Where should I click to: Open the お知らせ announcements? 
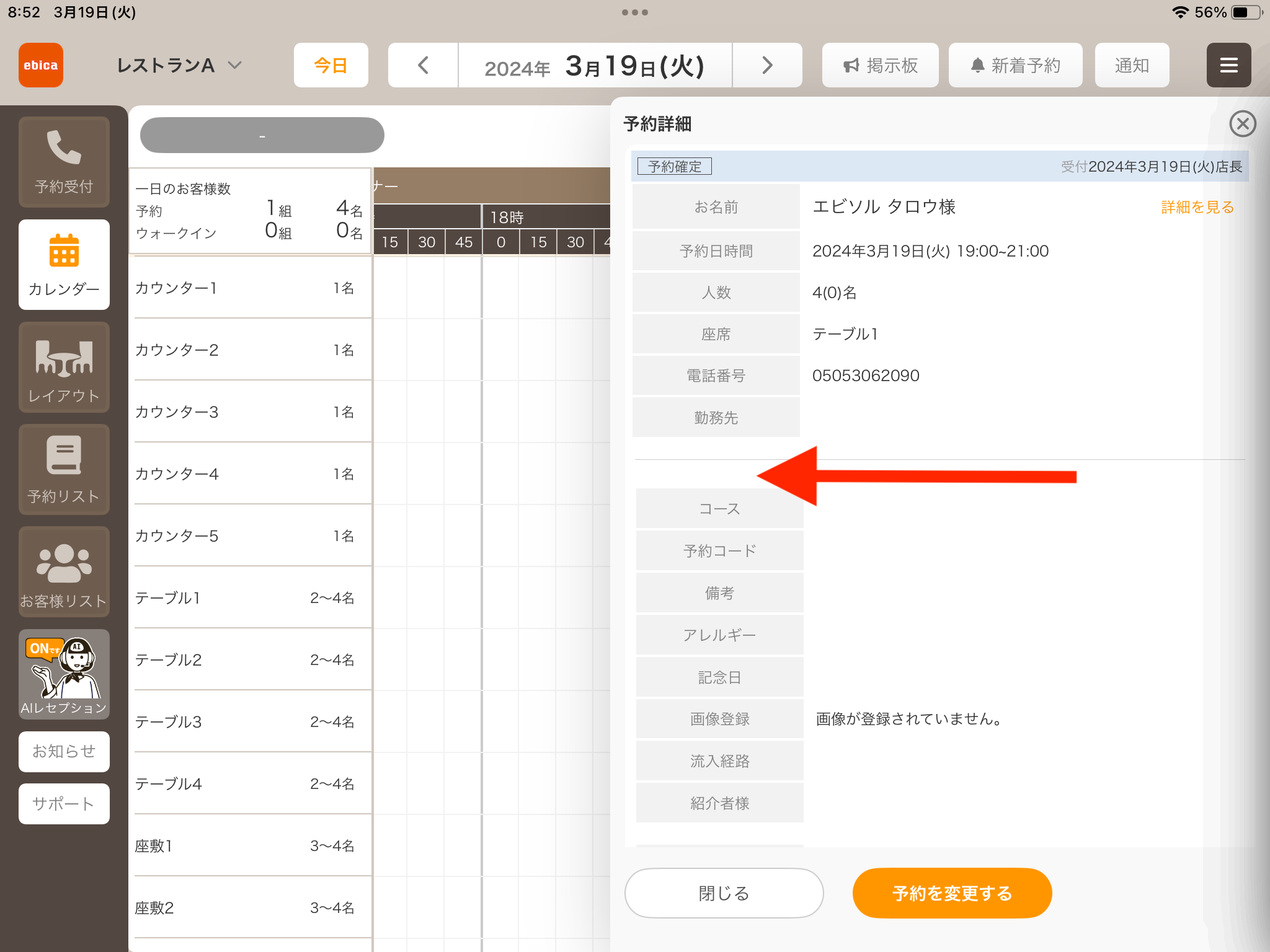[64, 751]
